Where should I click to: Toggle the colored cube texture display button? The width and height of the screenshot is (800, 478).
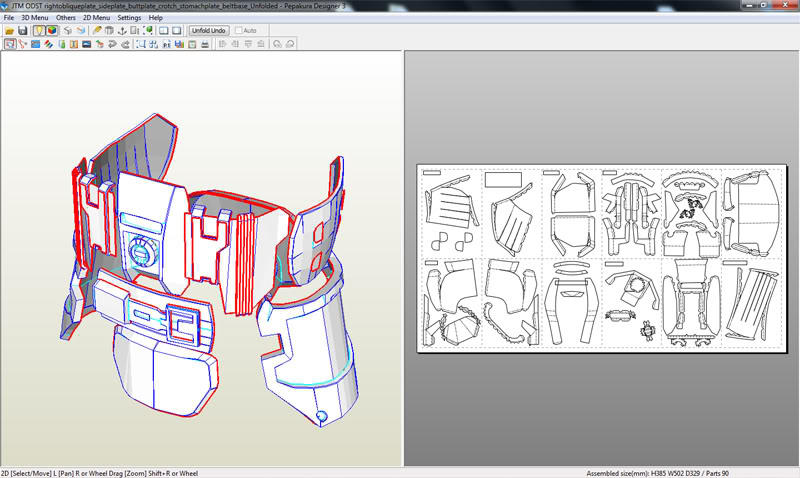pyautogui.click(x=52, y=31)
